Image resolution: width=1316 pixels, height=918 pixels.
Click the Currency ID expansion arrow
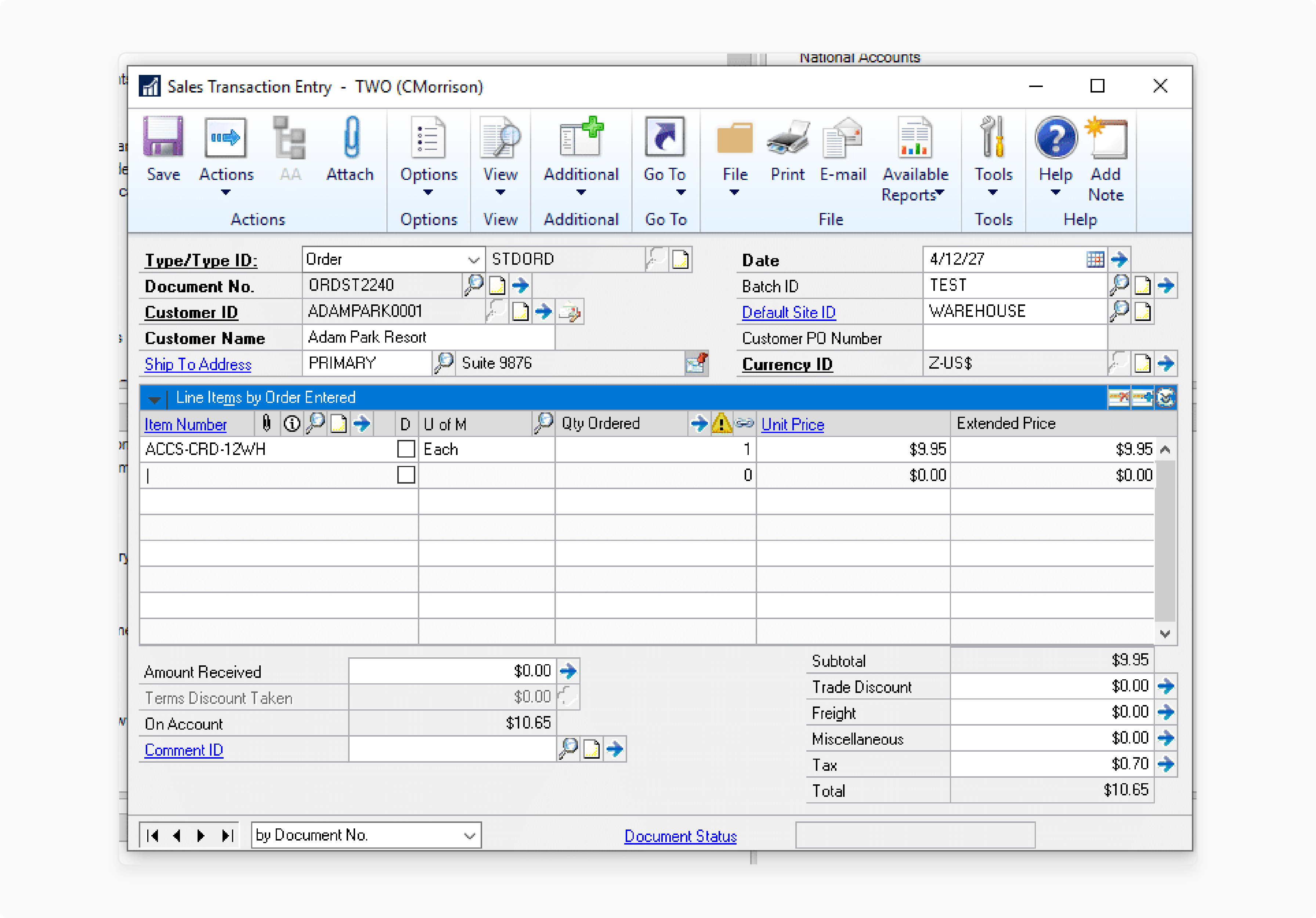pyautogui.click(x=1165, y=363)
